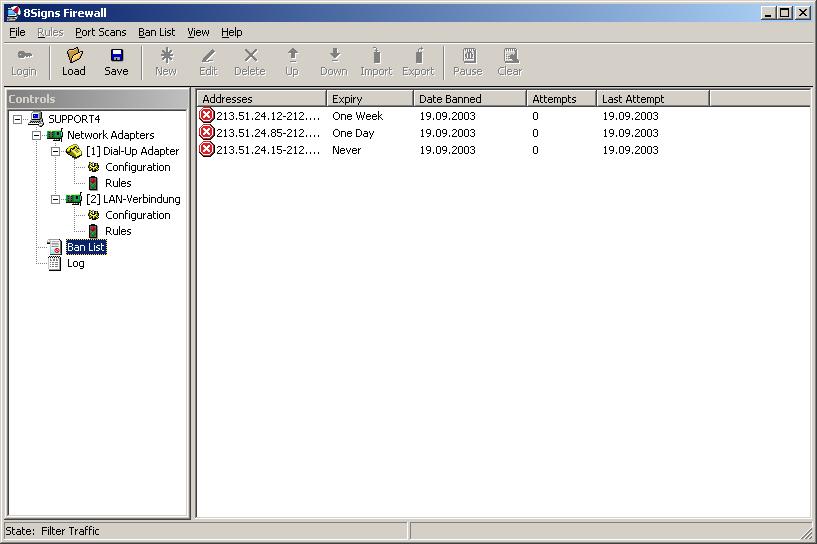Select the Log tree item
The height and width of the screenshot is (544, 817).
(x=75, y=263)
